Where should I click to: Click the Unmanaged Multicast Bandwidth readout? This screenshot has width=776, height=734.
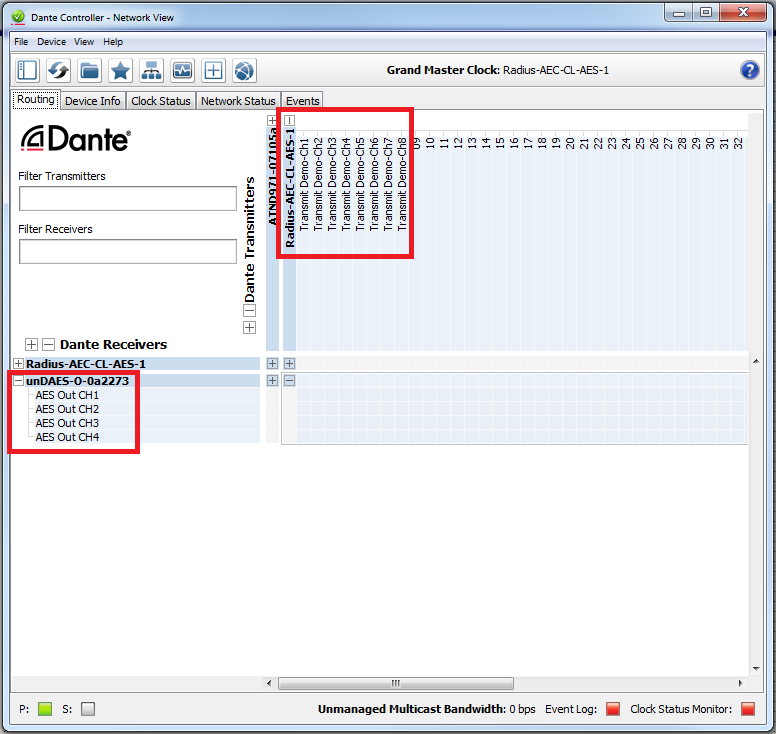point(427,709)
